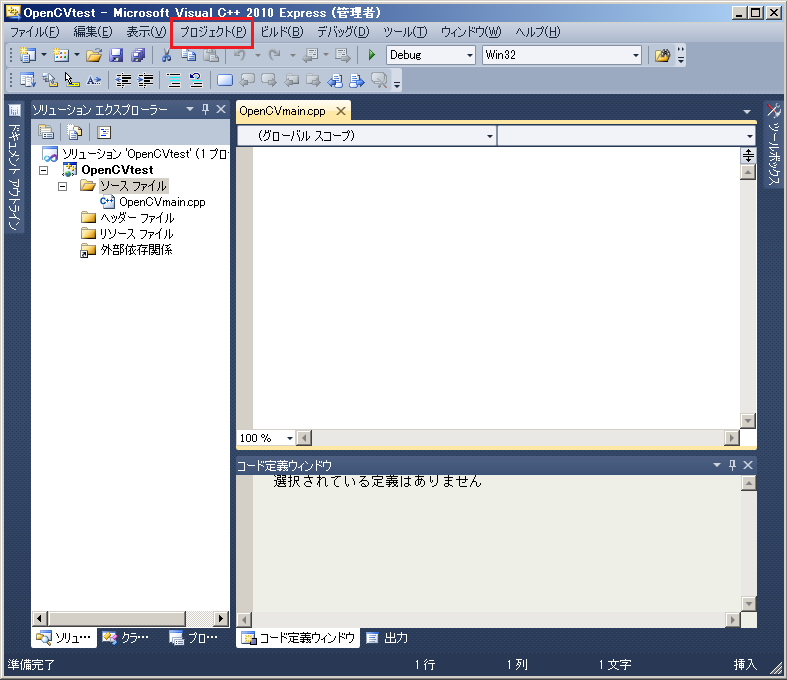
Task: Click the Paste clipboard icon
Action: pos(211,55)
